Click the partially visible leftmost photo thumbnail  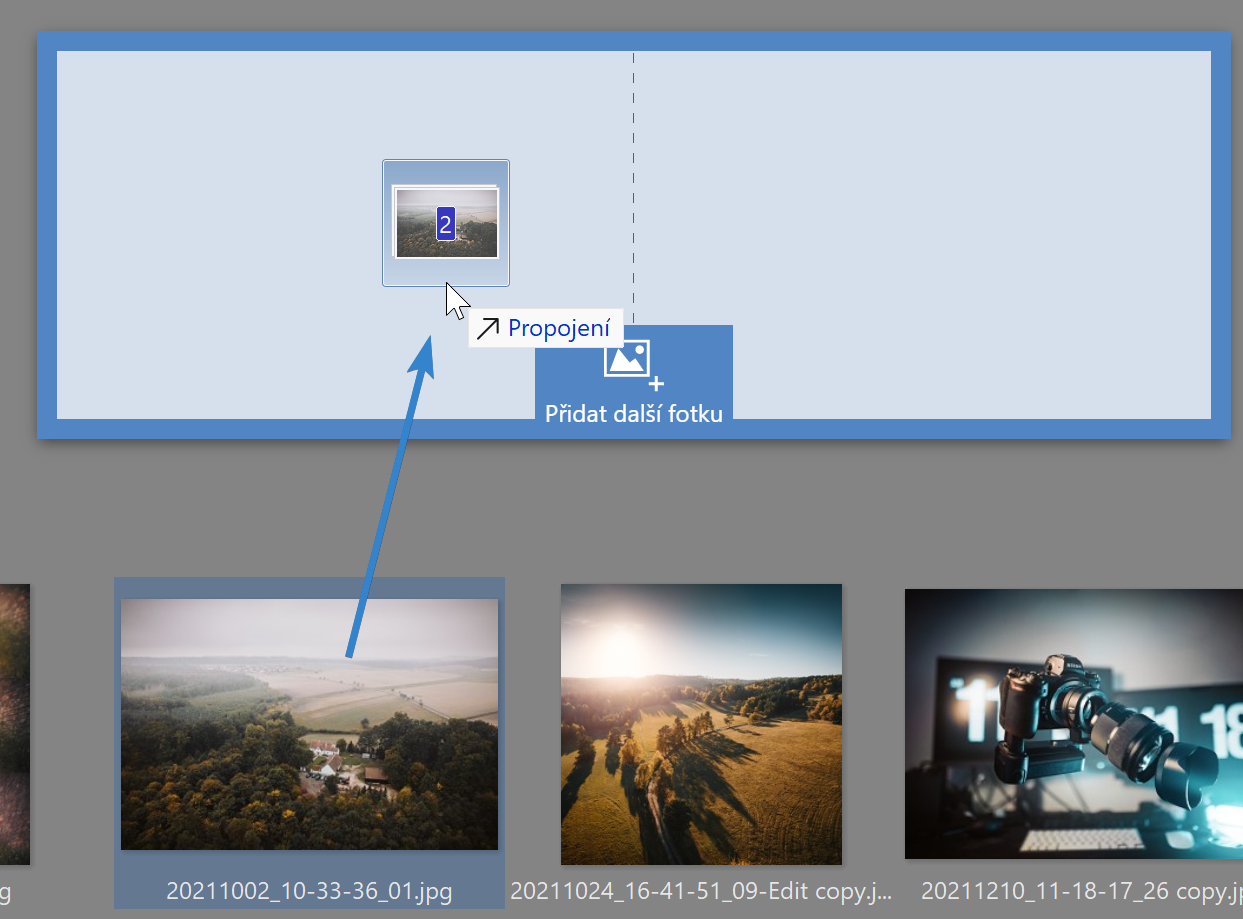tap(15, 724)
